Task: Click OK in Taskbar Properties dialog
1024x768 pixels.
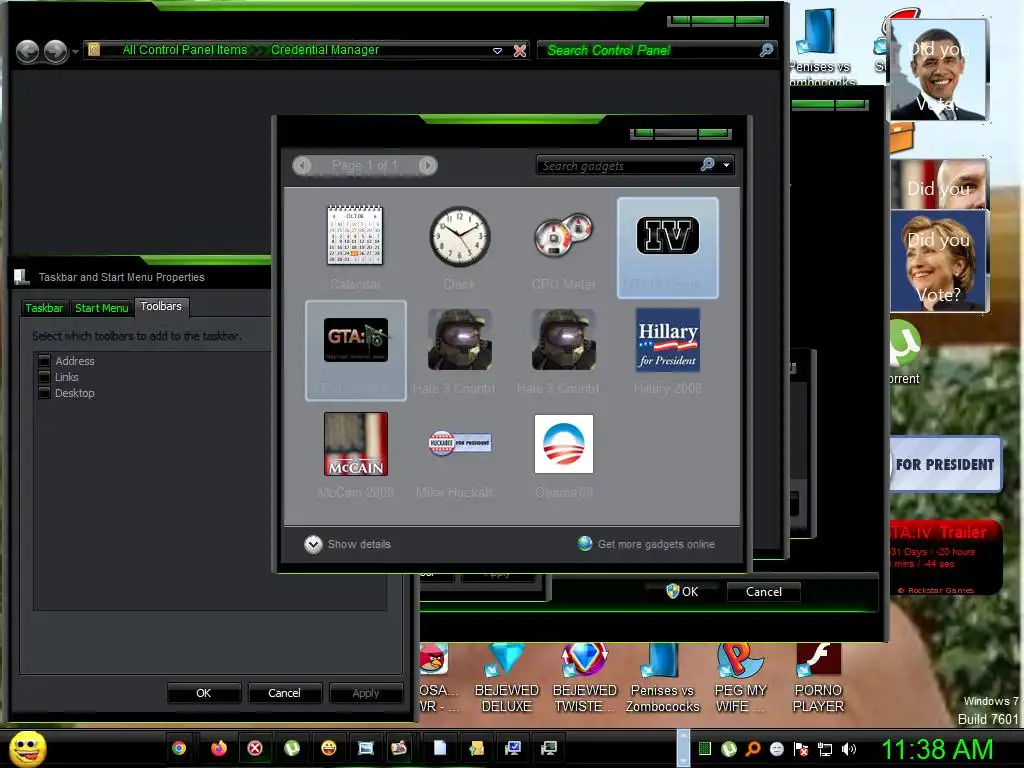Action: pos(204,693)
